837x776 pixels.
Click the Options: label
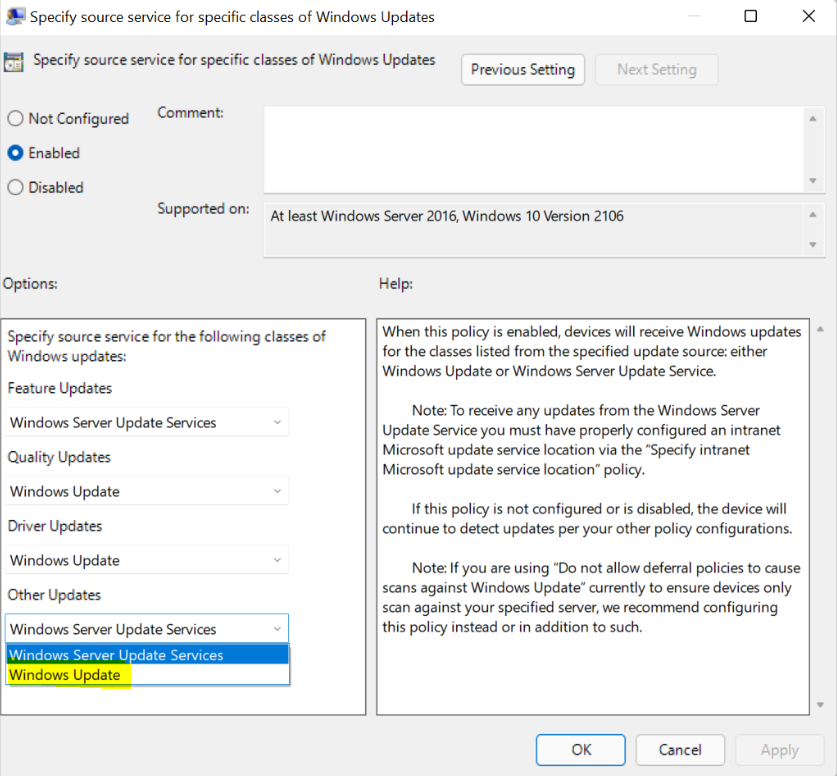tap(30, 283)
